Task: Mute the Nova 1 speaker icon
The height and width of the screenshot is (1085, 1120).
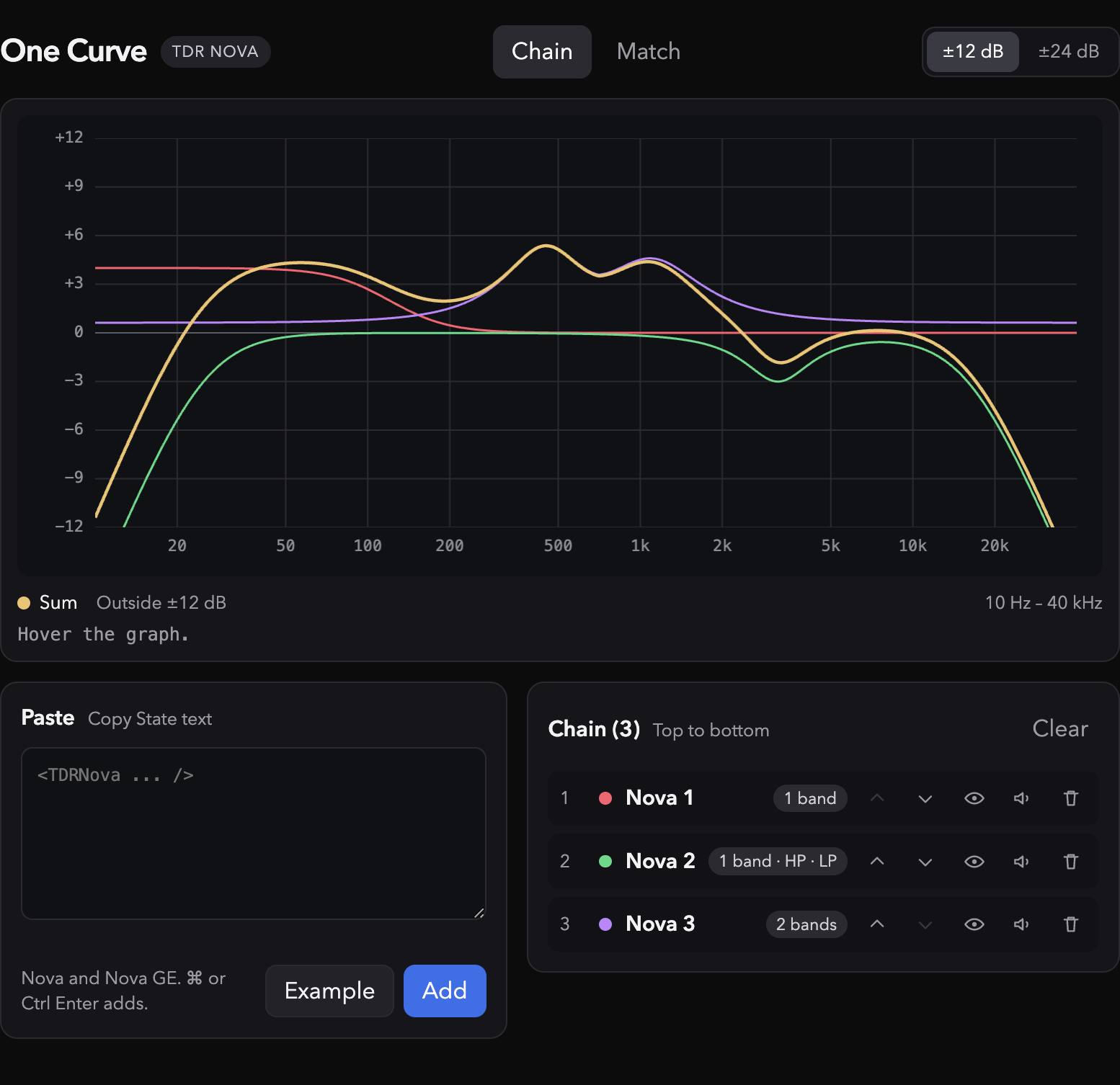Action: click(x=1022, y=798)
